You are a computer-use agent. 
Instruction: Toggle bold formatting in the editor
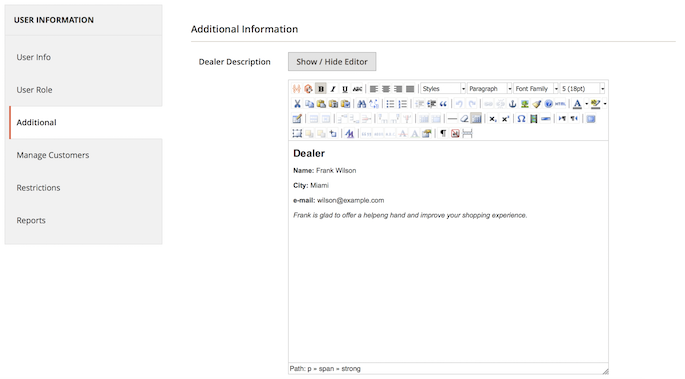point(321,89)
